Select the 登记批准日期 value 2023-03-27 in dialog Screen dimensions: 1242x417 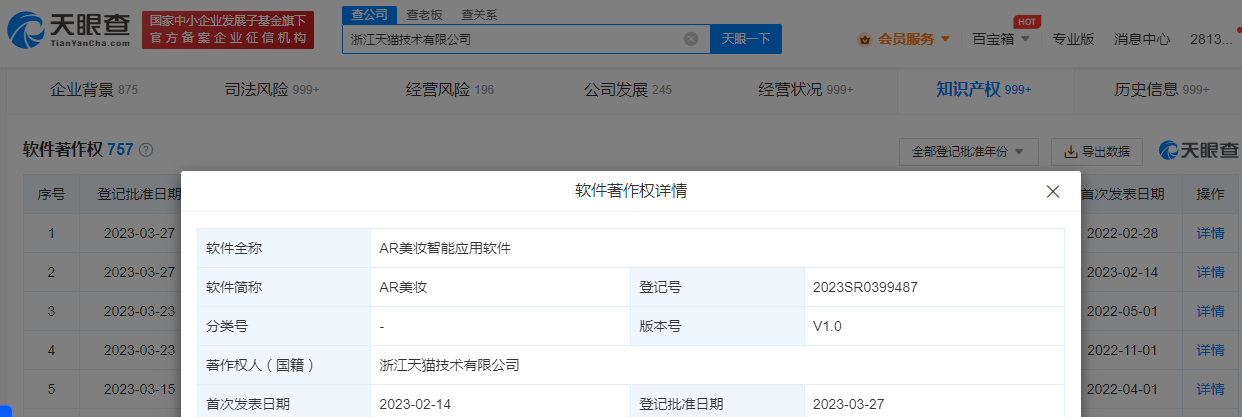(850, 404)
